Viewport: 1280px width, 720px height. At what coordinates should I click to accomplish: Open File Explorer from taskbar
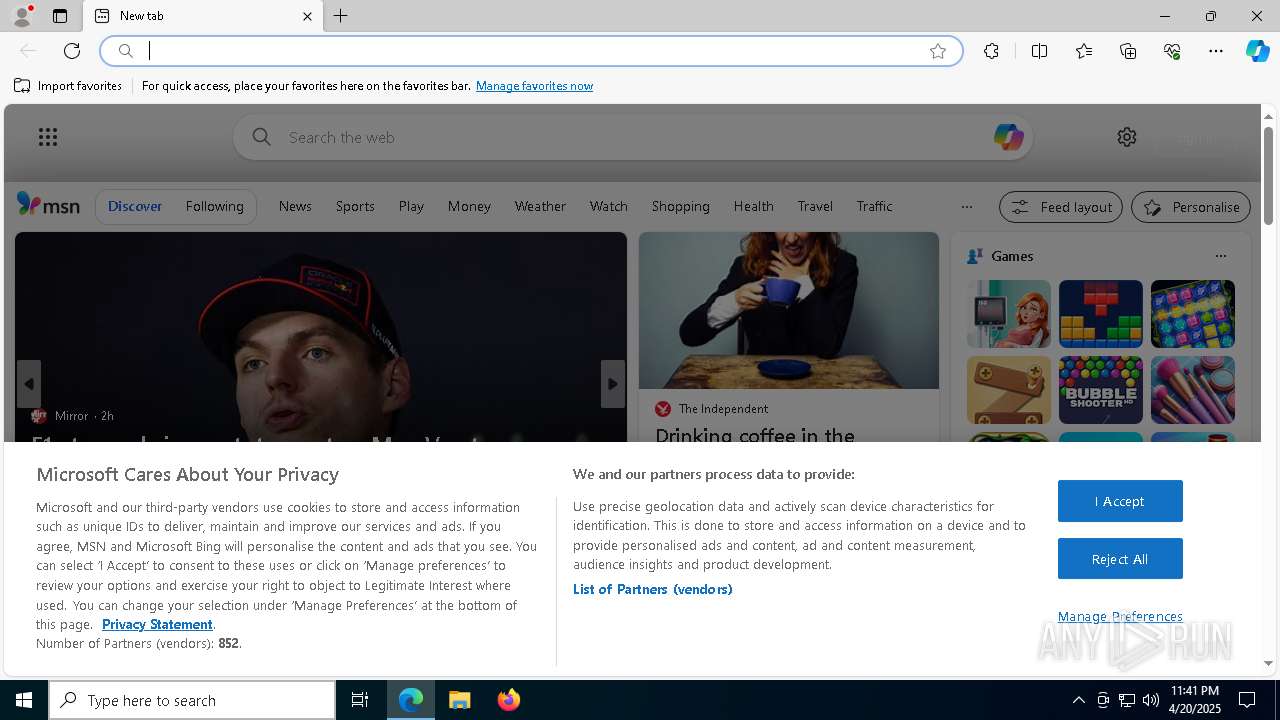460,700
